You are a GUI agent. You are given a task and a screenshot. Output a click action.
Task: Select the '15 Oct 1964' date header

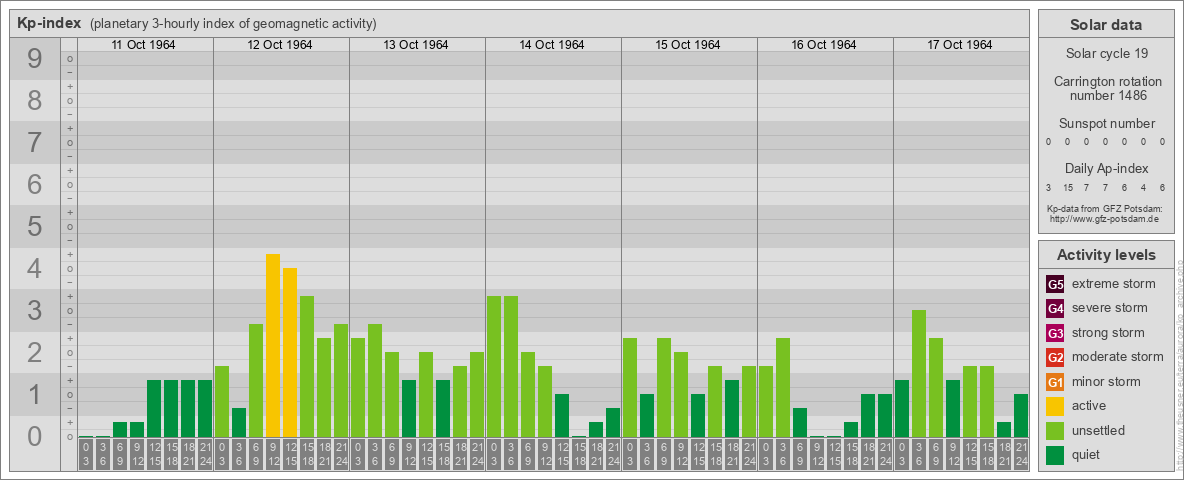(688, 45)
